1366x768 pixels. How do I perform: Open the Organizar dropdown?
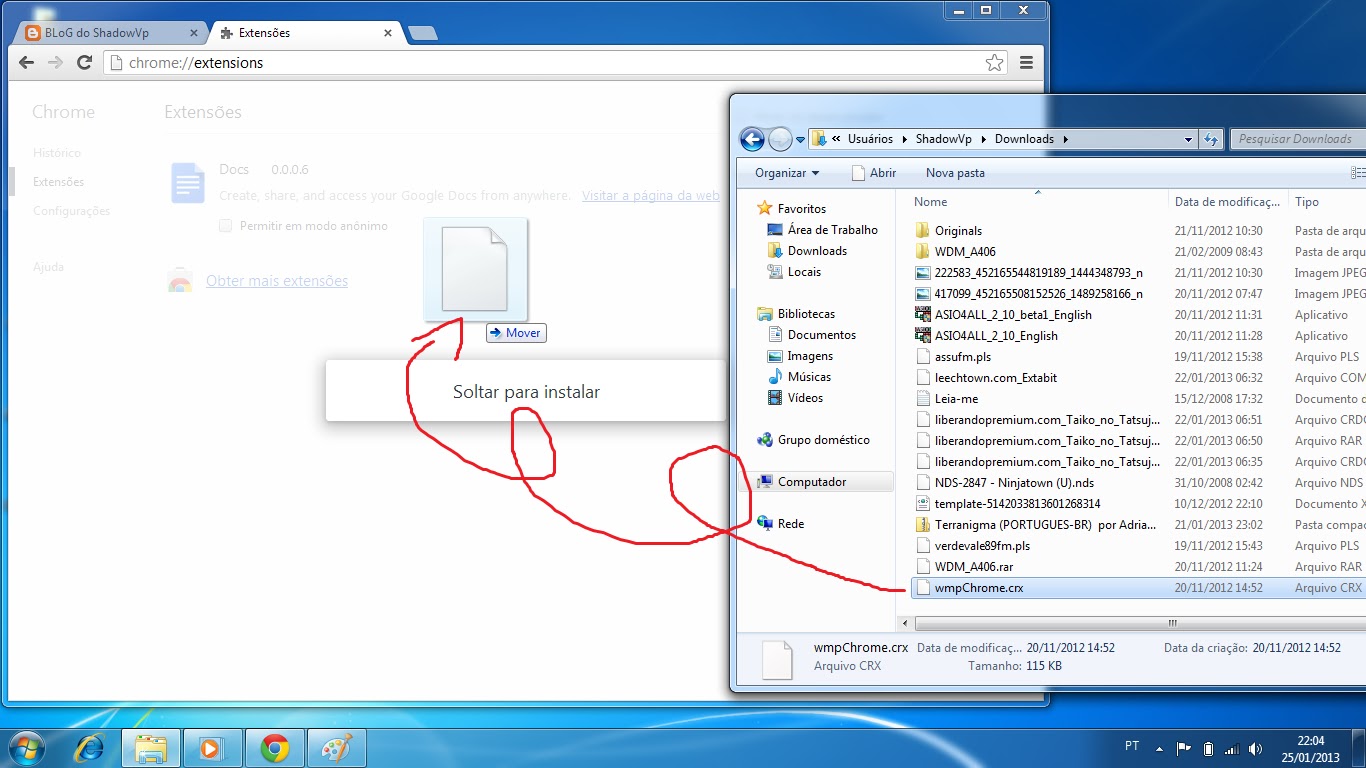pos(784,173)
